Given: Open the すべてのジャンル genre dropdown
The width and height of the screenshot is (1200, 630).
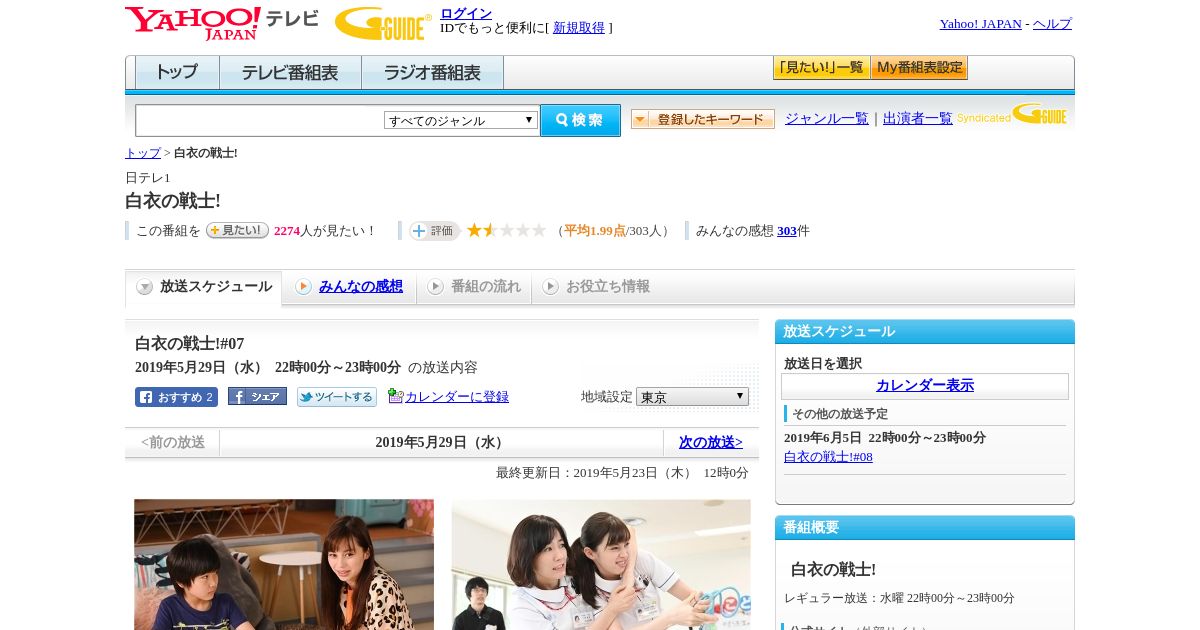Looking at the screenshot, I should pos(461,120).
